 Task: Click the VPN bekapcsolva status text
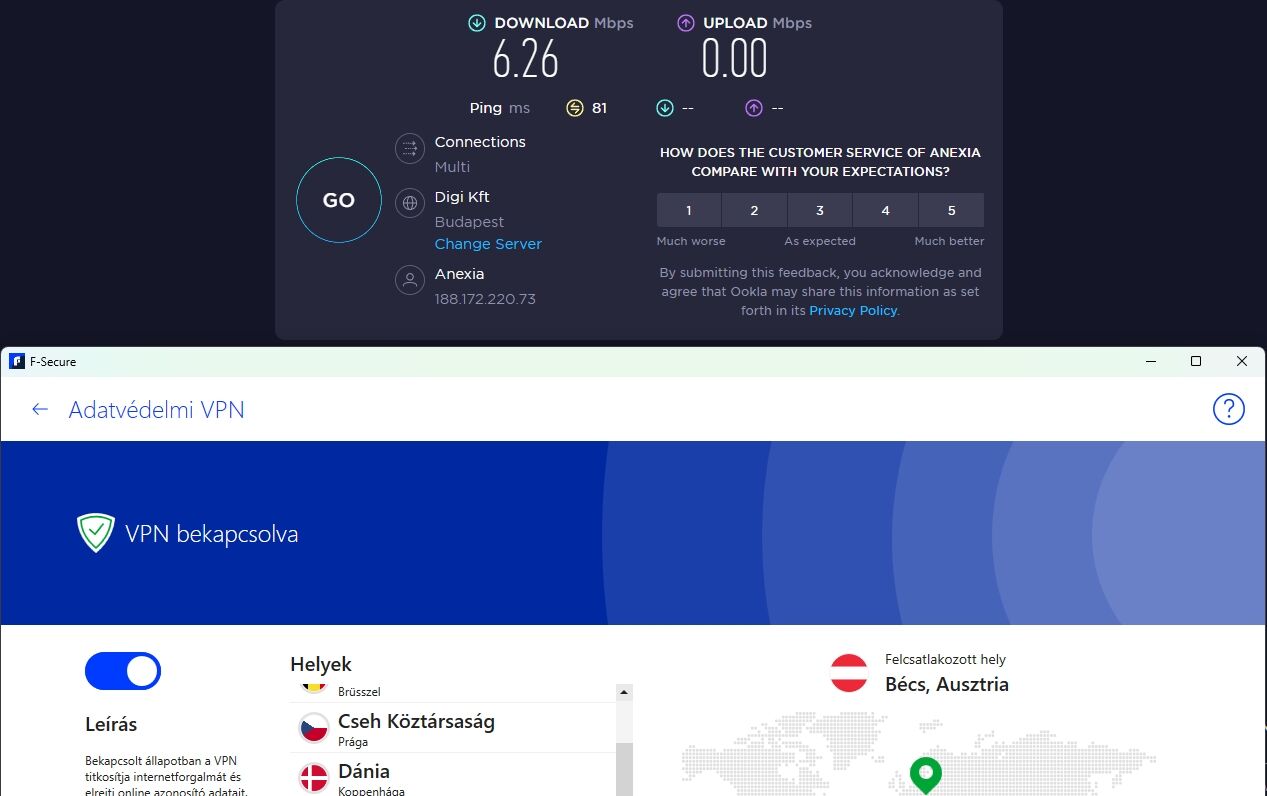coord(212,534)
